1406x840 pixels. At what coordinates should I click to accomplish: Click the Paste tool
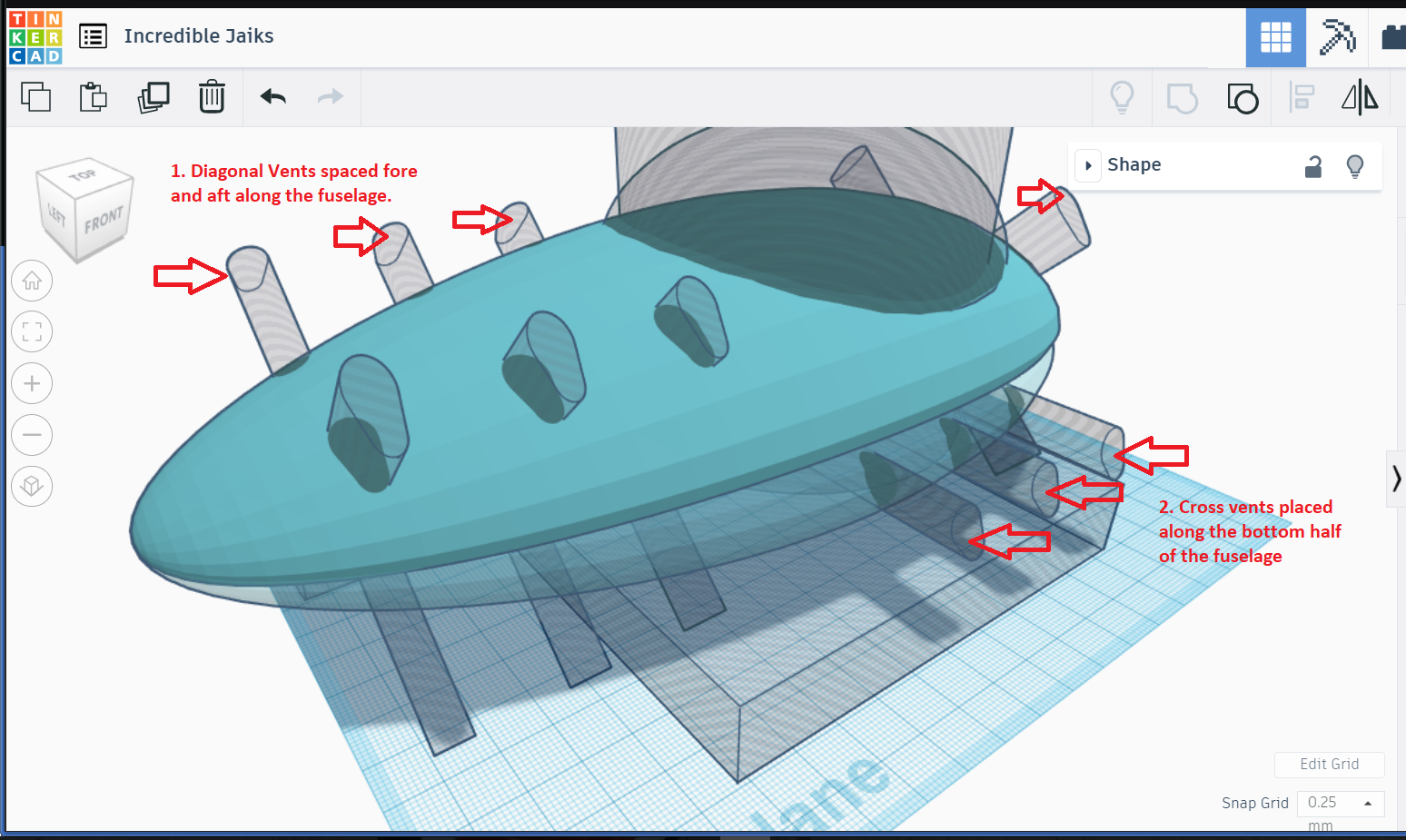94,96
